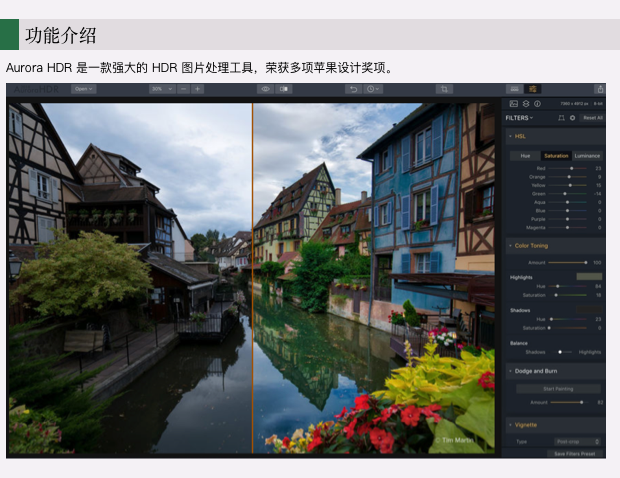Viewport: 620px width, 478px height.
Task: Click the Highlights Hue slider
Action: click(x=567, y=286)
